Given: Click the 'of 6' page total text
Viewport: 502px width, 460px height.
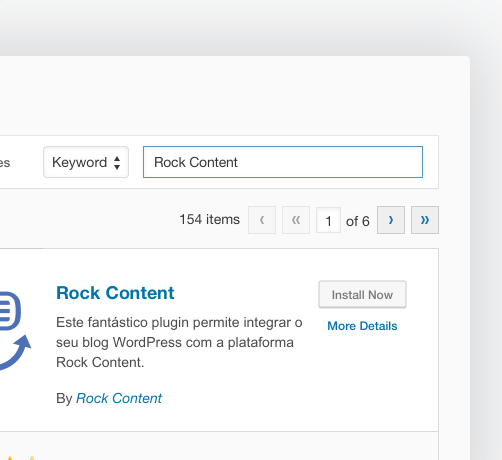Looking at the screenshot, I should (358, 221).
